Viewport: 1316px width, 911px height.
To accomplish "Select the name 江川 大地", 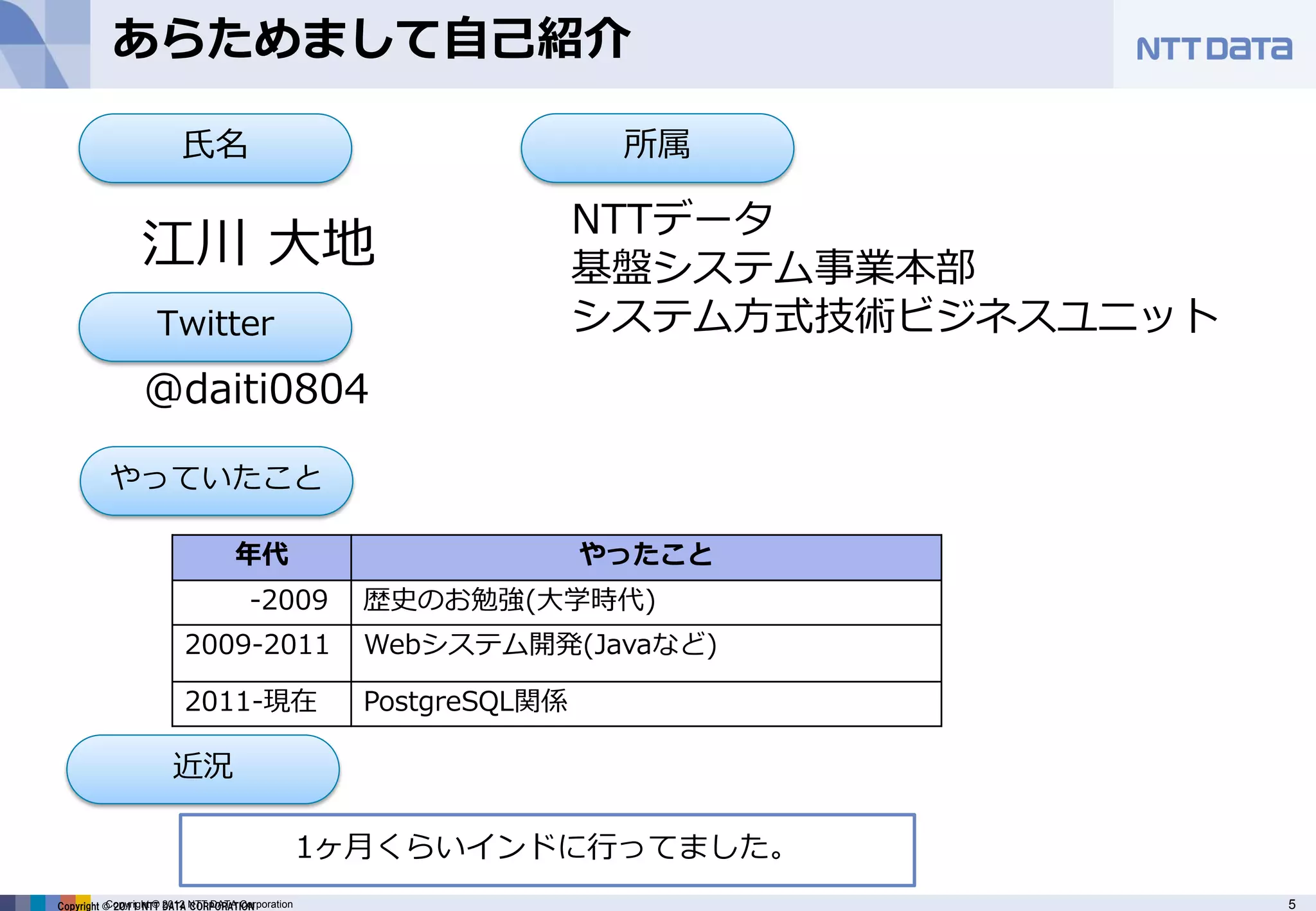I will 258,243.
